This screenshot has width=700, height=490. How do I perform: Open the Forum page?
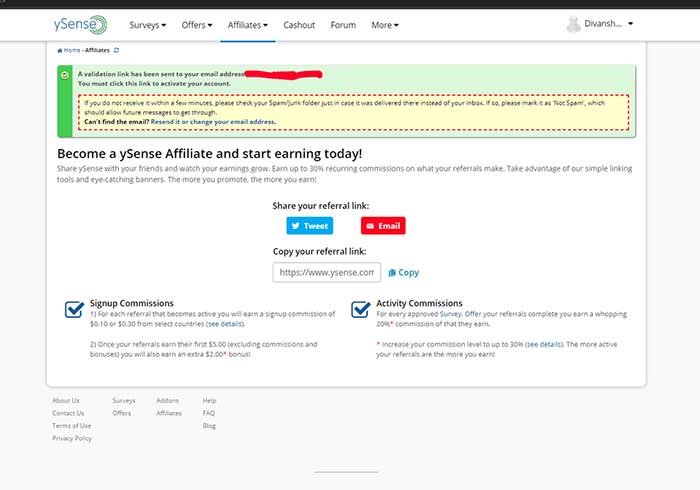[x=343, y=25]
